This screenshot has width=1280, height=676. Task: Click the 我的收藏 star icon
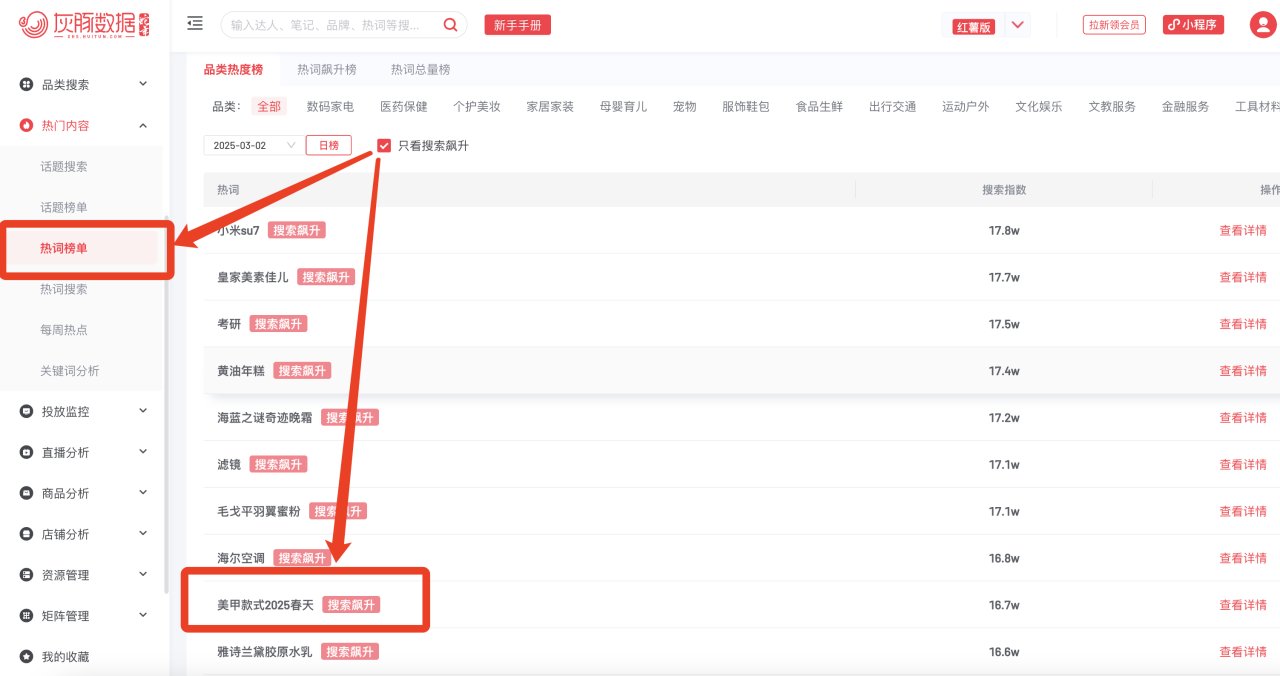click(26, 657)
